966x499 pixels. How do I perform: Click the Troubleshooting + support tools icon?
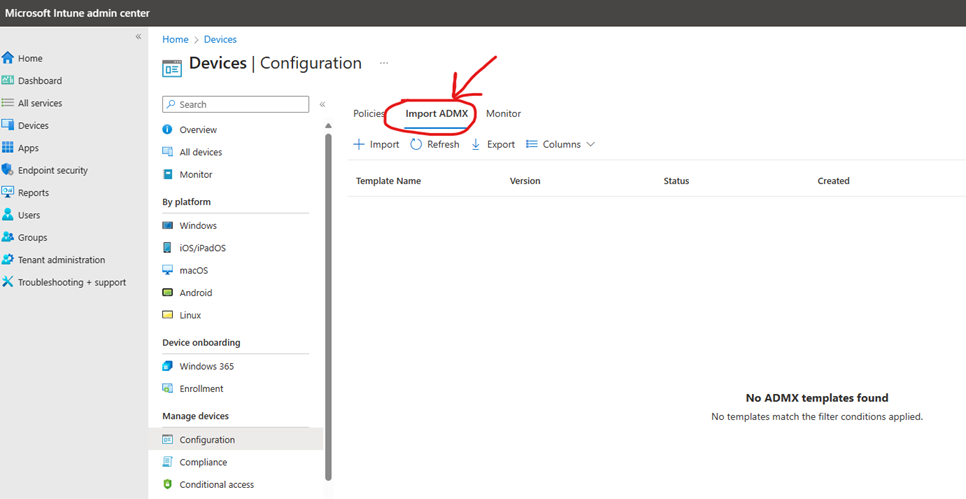pyautogui.click(x=7, y=282)
